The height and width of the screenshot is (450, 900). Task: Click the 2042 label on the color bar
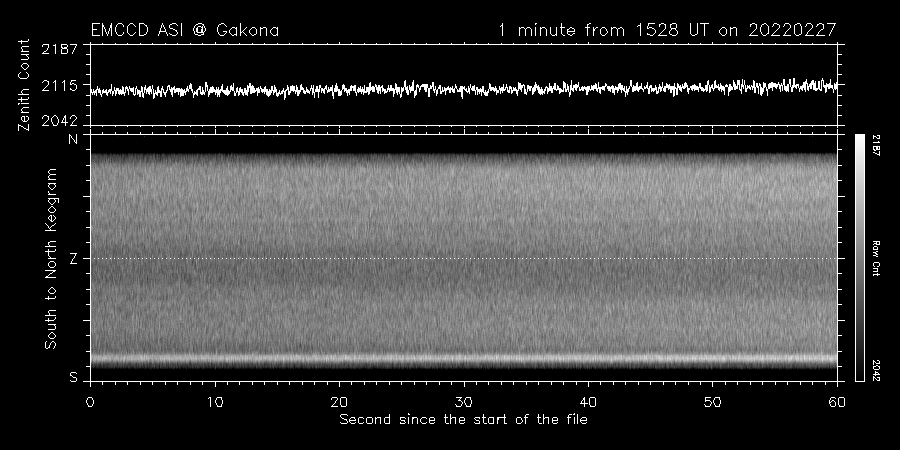(x=876, y=370)
